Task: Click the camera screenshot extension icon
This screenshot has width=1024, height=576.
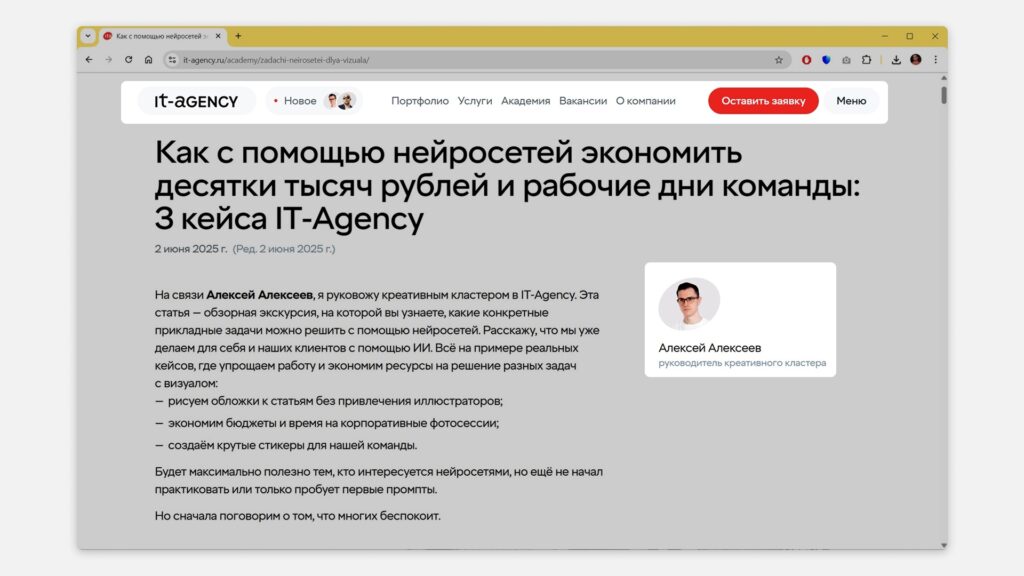Action: [x=846, y=60]
